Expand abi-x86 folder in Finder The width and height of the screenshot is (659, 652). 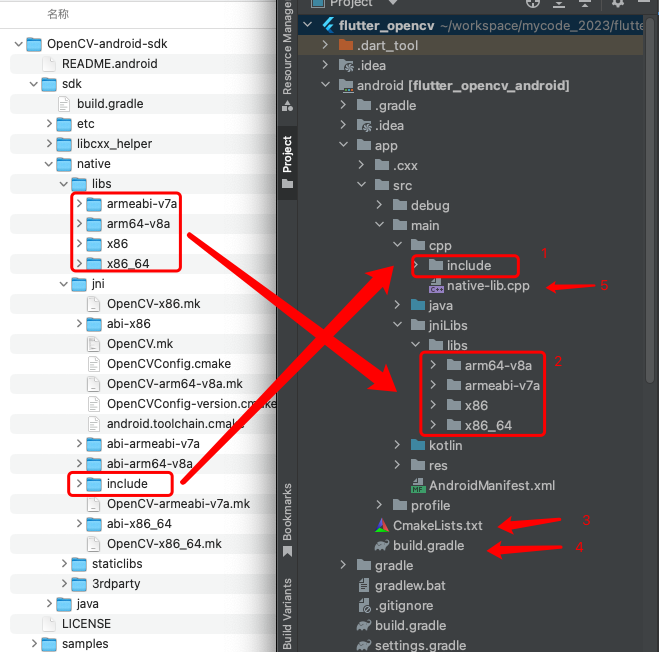79,323
